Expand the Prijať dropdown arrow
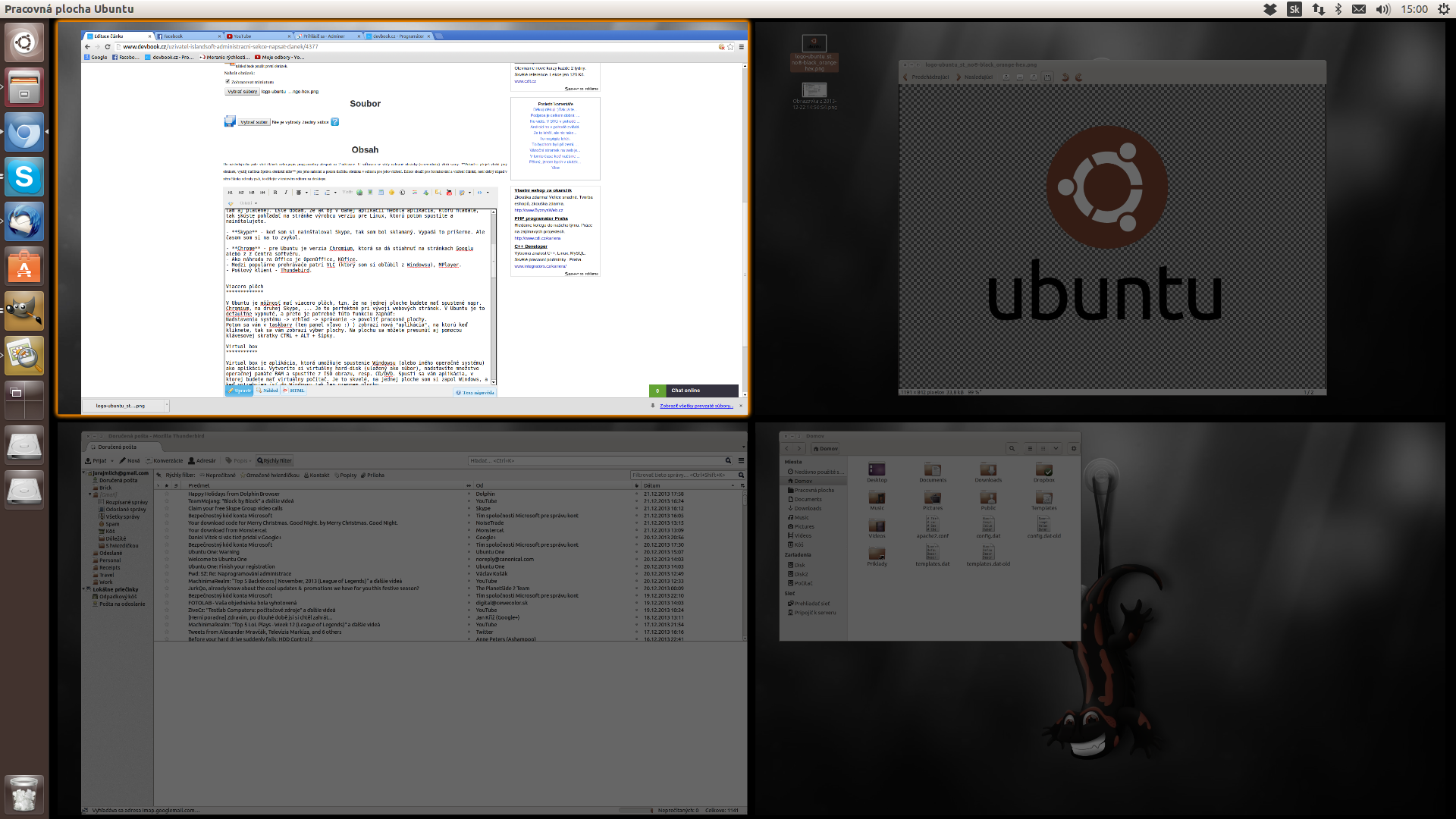 click(x=112, y=460)
